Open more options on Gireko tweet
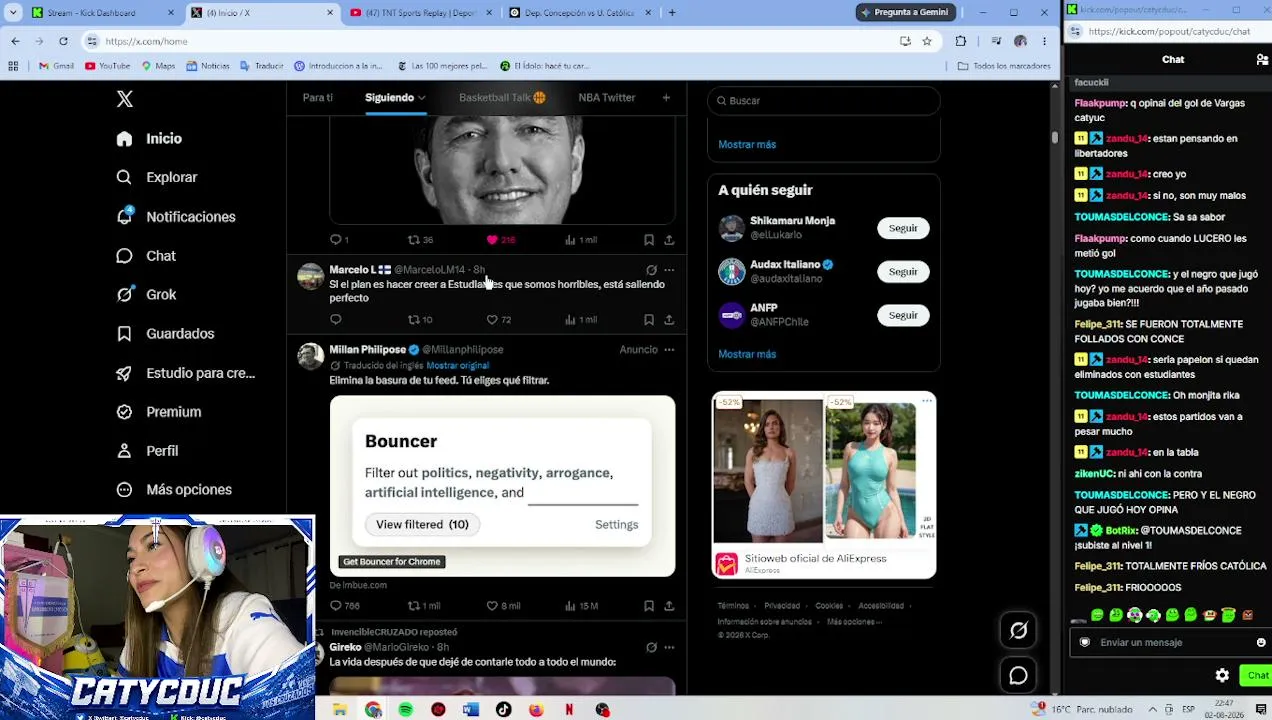 point(669,647)
